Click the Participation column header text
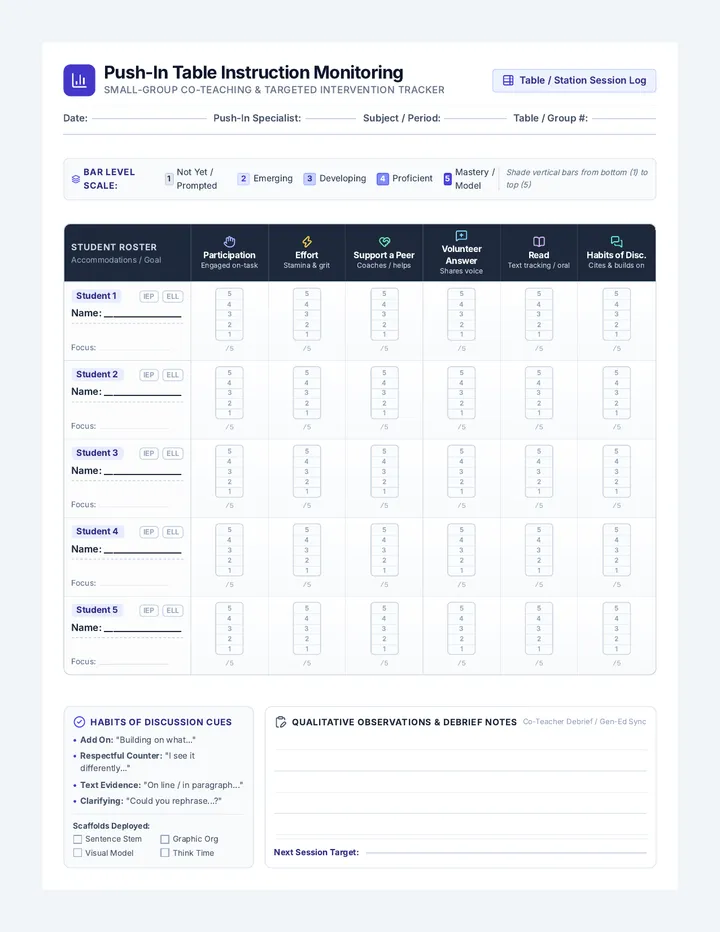720x932 pixels. [229, 255]
